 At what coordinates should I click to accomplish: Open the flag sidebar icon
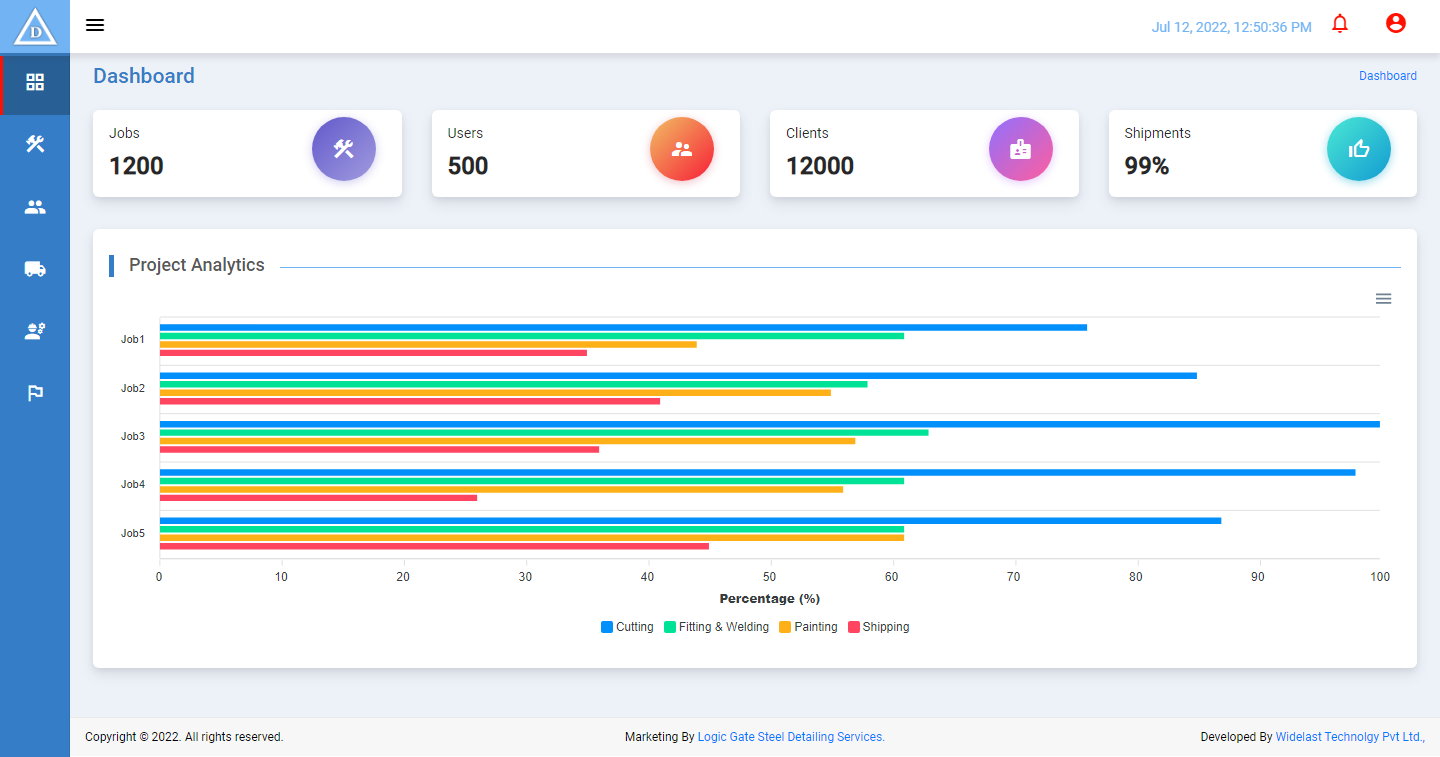(x=35, y=393)
